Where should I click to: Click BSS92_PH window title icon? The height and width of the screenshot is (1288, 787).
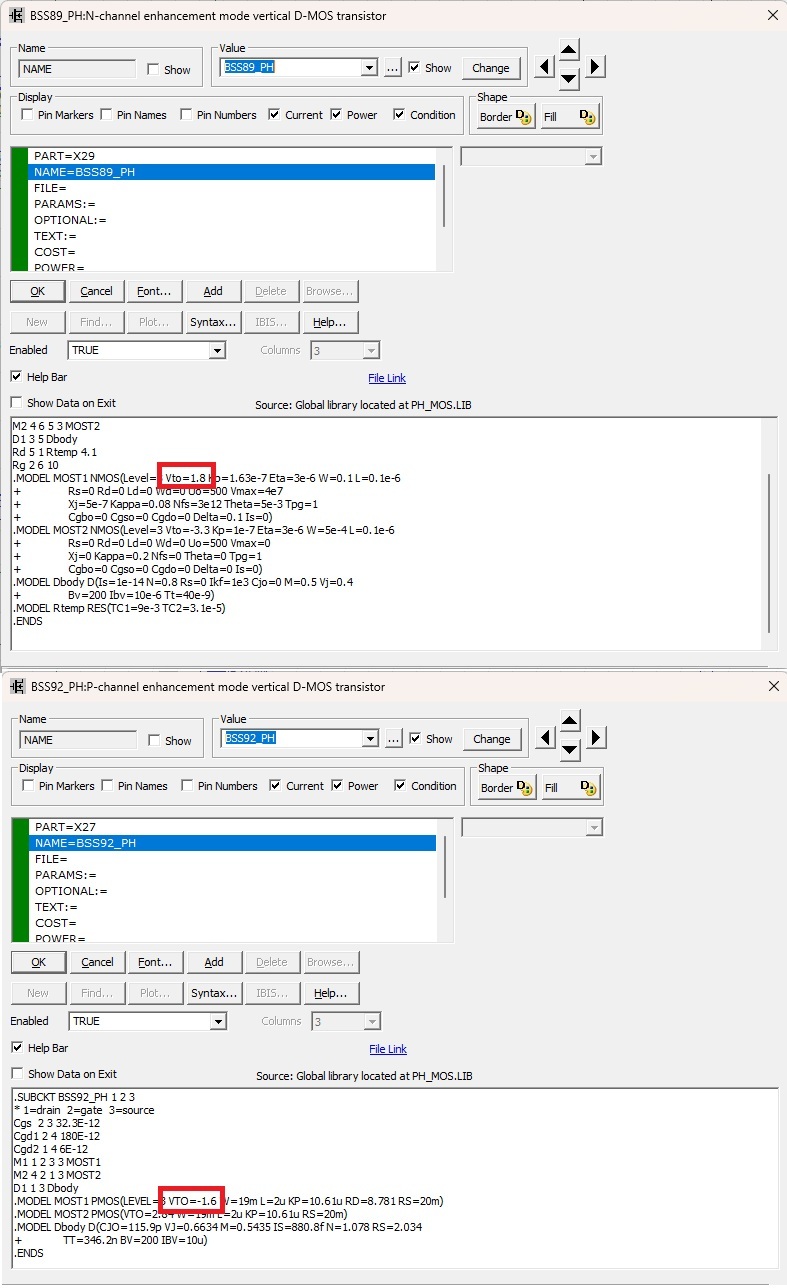coord(17,686)
